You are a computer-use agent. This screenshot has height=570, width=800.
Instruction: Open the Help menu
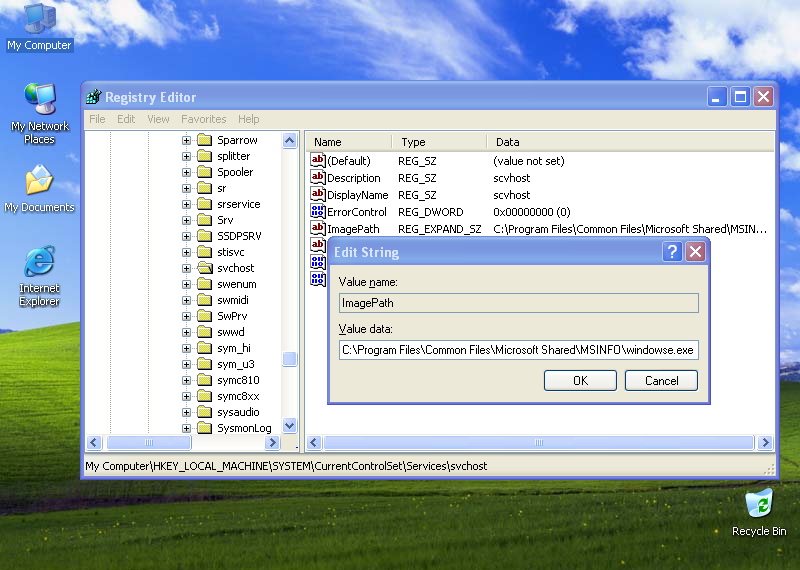(248, 119)
